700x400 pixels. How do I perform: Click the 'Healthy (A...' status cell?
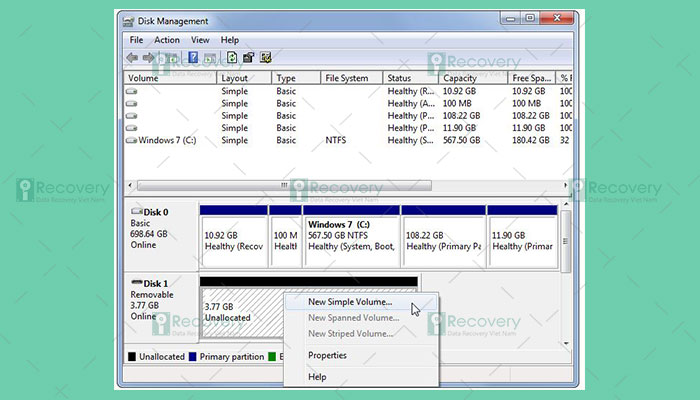[411, 104]
